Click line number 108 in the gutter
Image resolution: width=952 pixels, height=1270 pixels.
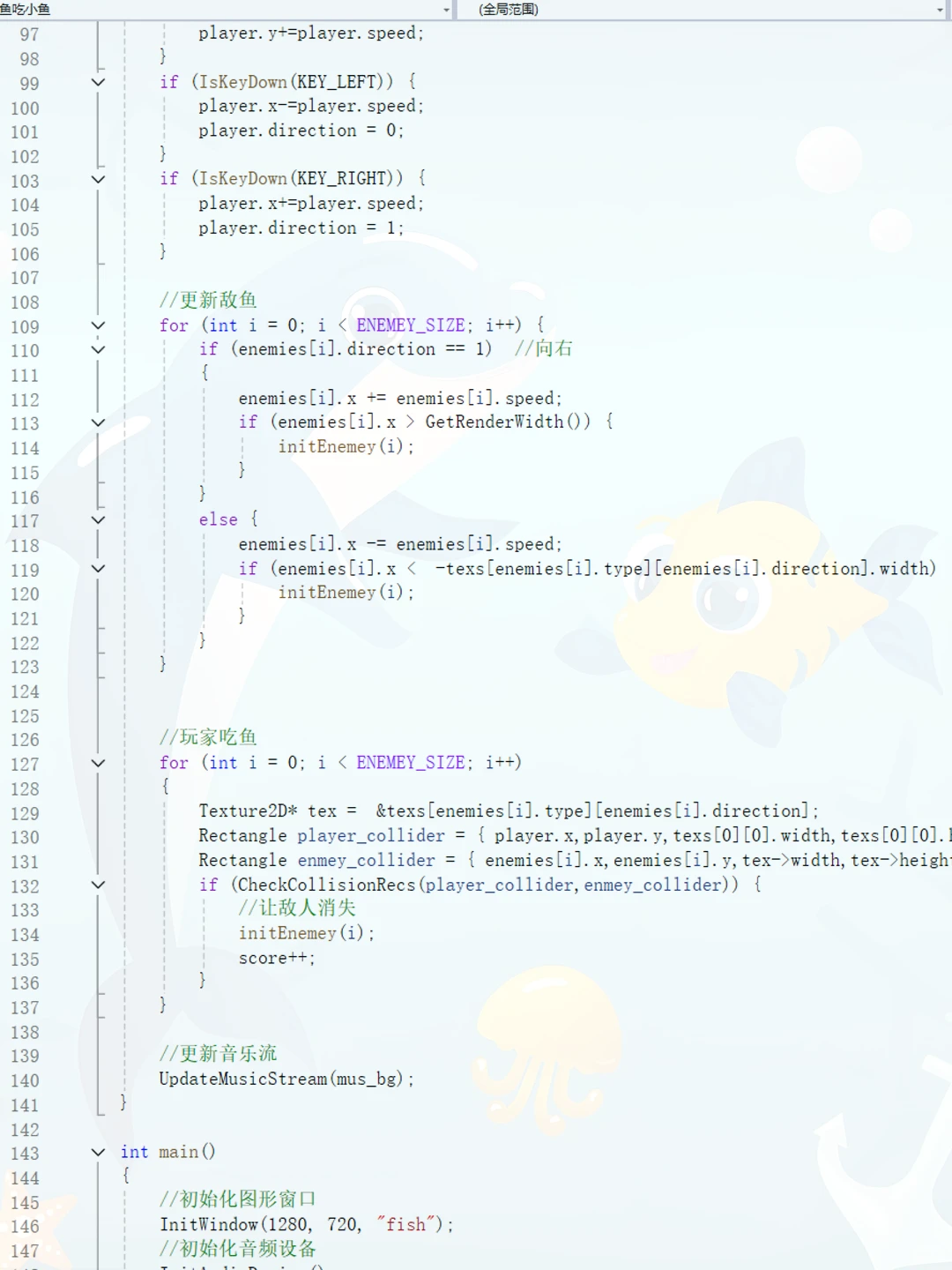click(x=25, y=303)
